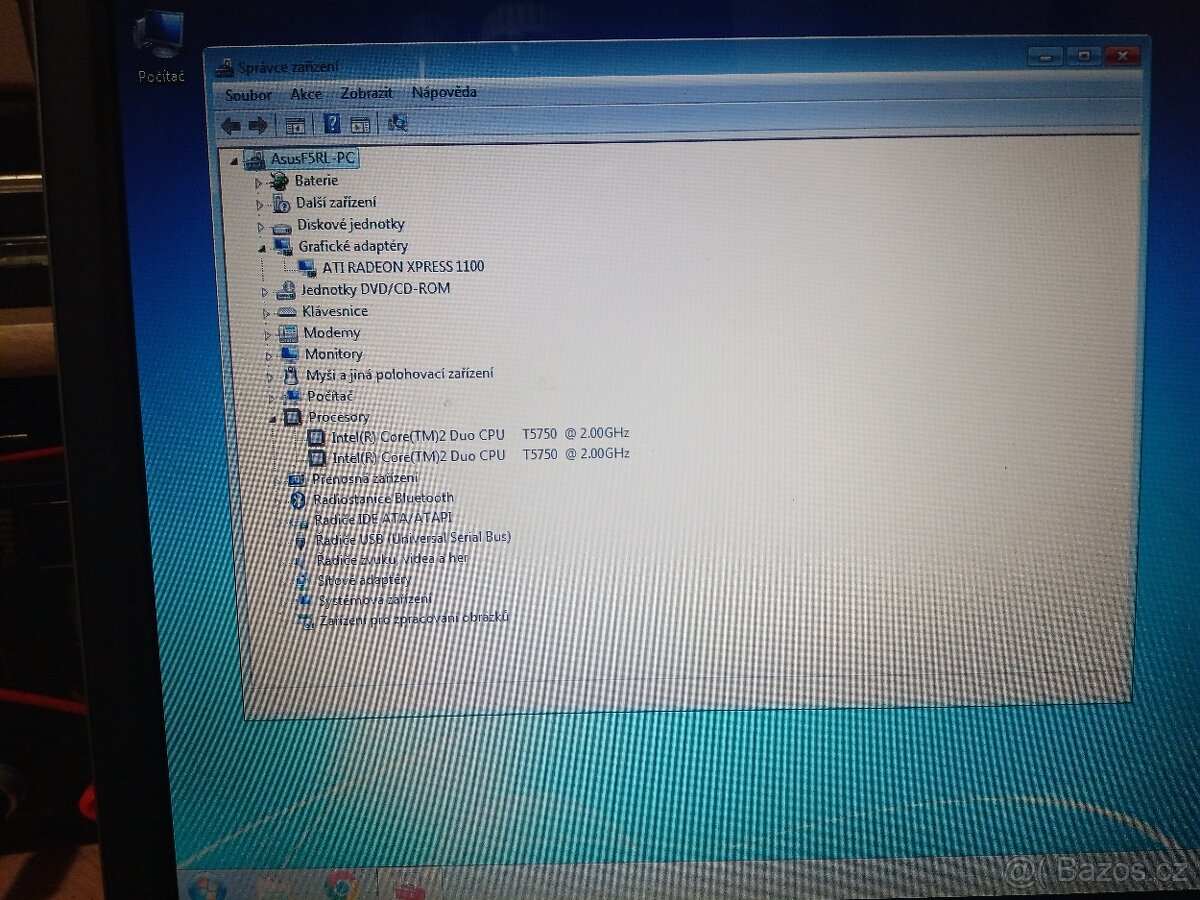Click the Baterie battery icon

point(280,181)
